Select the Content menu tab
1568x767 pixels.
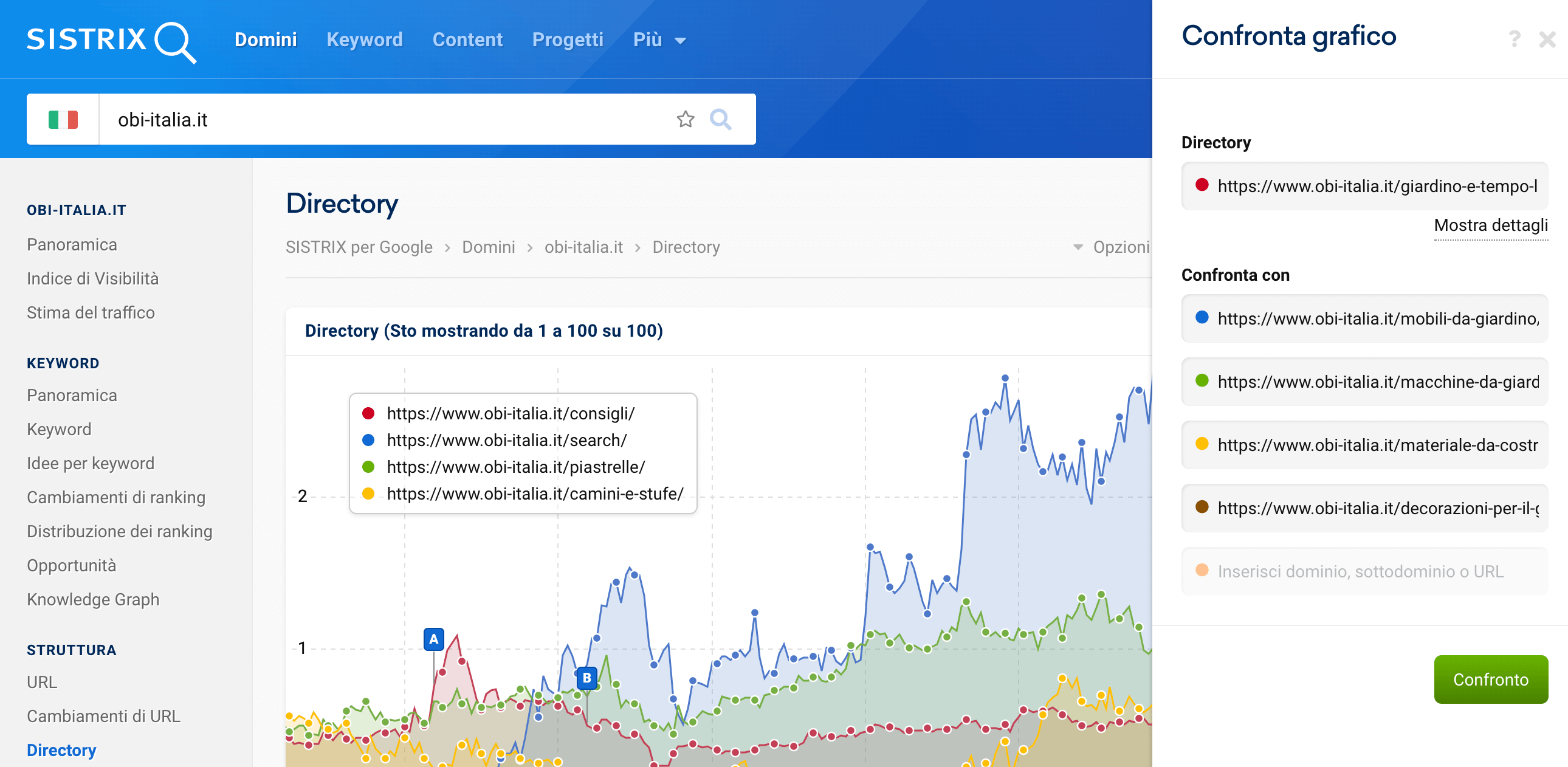(x=466, y=40)
